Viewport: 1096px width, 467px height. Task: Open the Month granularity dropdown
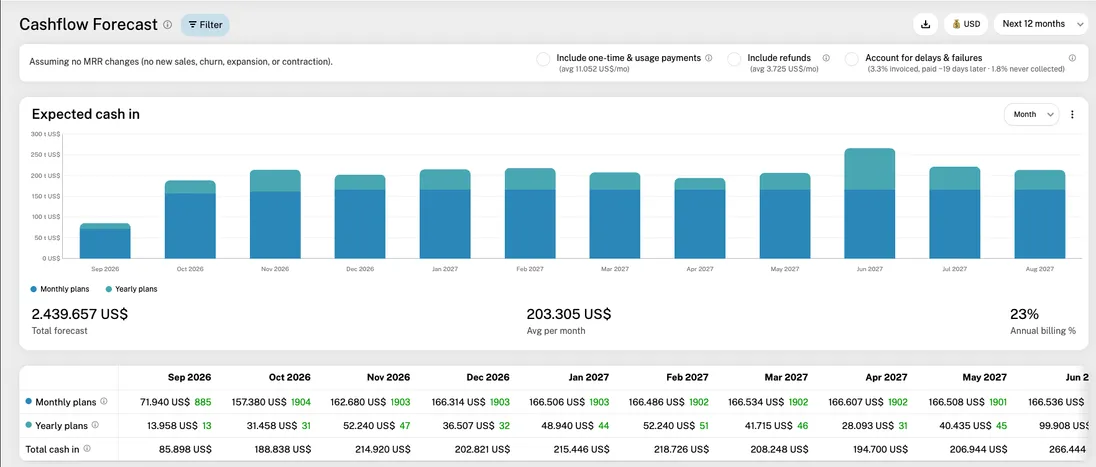click(1032, 115)
